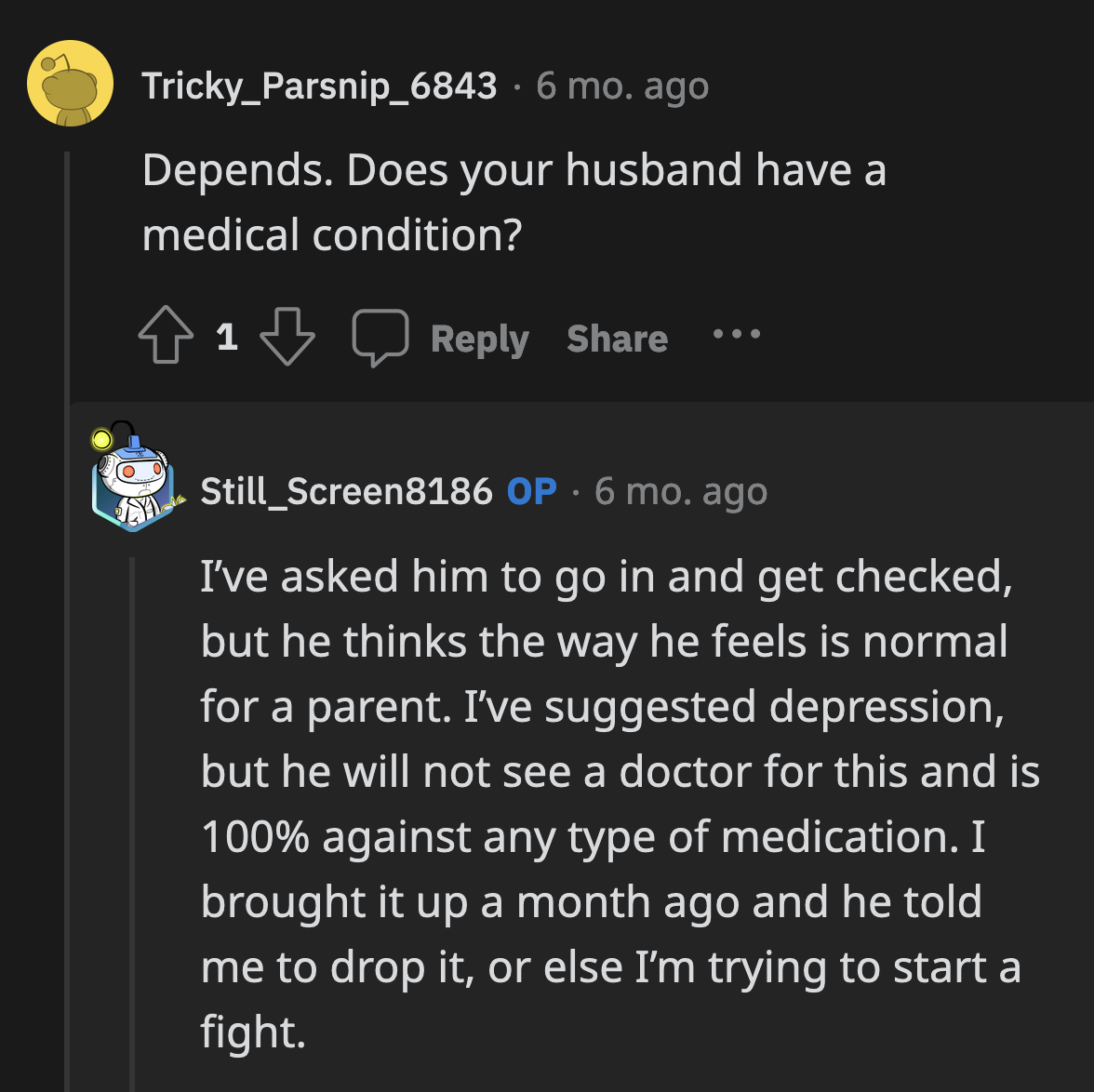Select the OP badge next to Still_Screen8186
This screenshot has height=1092, width=1094.
coord(530,491)
